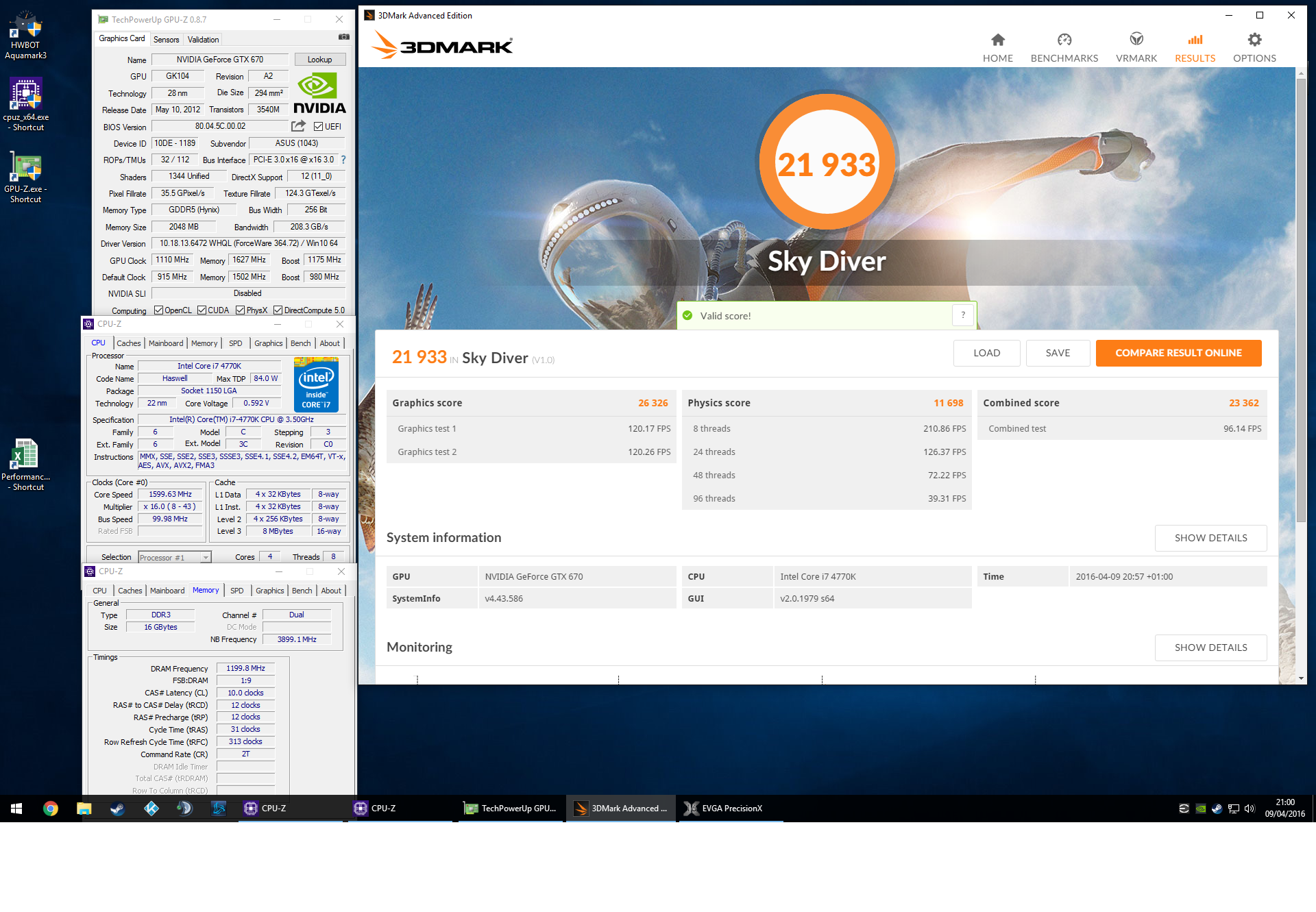This screenshot has height=912, width=1316.
Task: Click the Physics score value 11 698
Action: coord(948,403)
